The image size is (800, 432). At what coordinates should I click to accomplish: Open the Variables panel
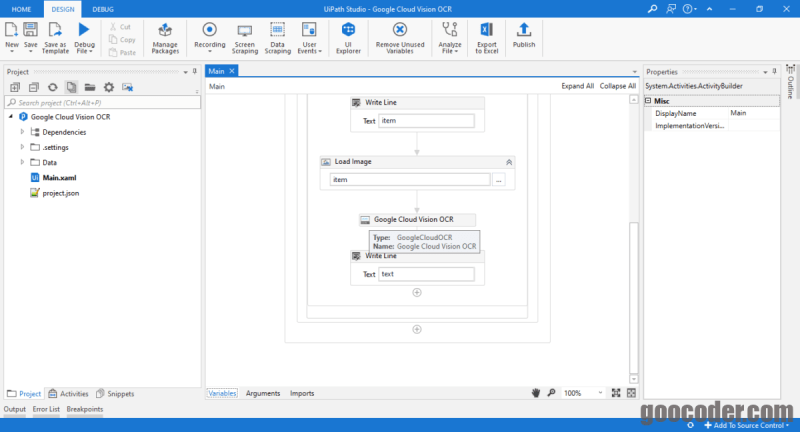[x=222, y=394]
